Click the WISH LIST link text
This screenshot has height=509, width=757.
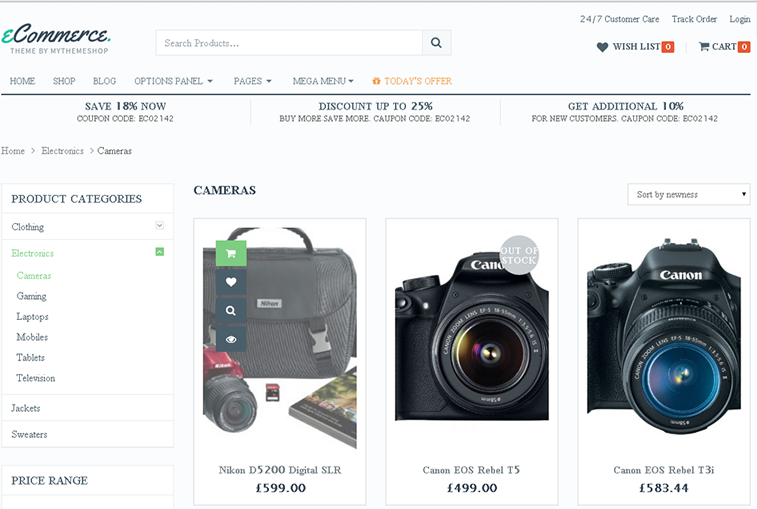[636, 47]
